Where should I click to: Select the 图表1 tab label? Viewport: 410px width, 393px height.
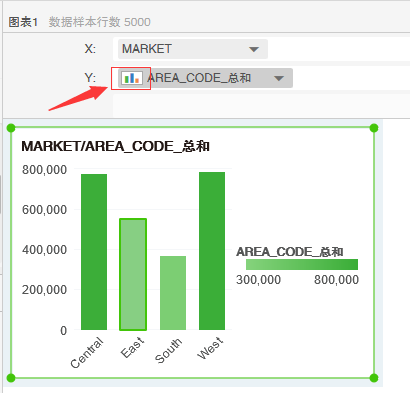point(23,22)
